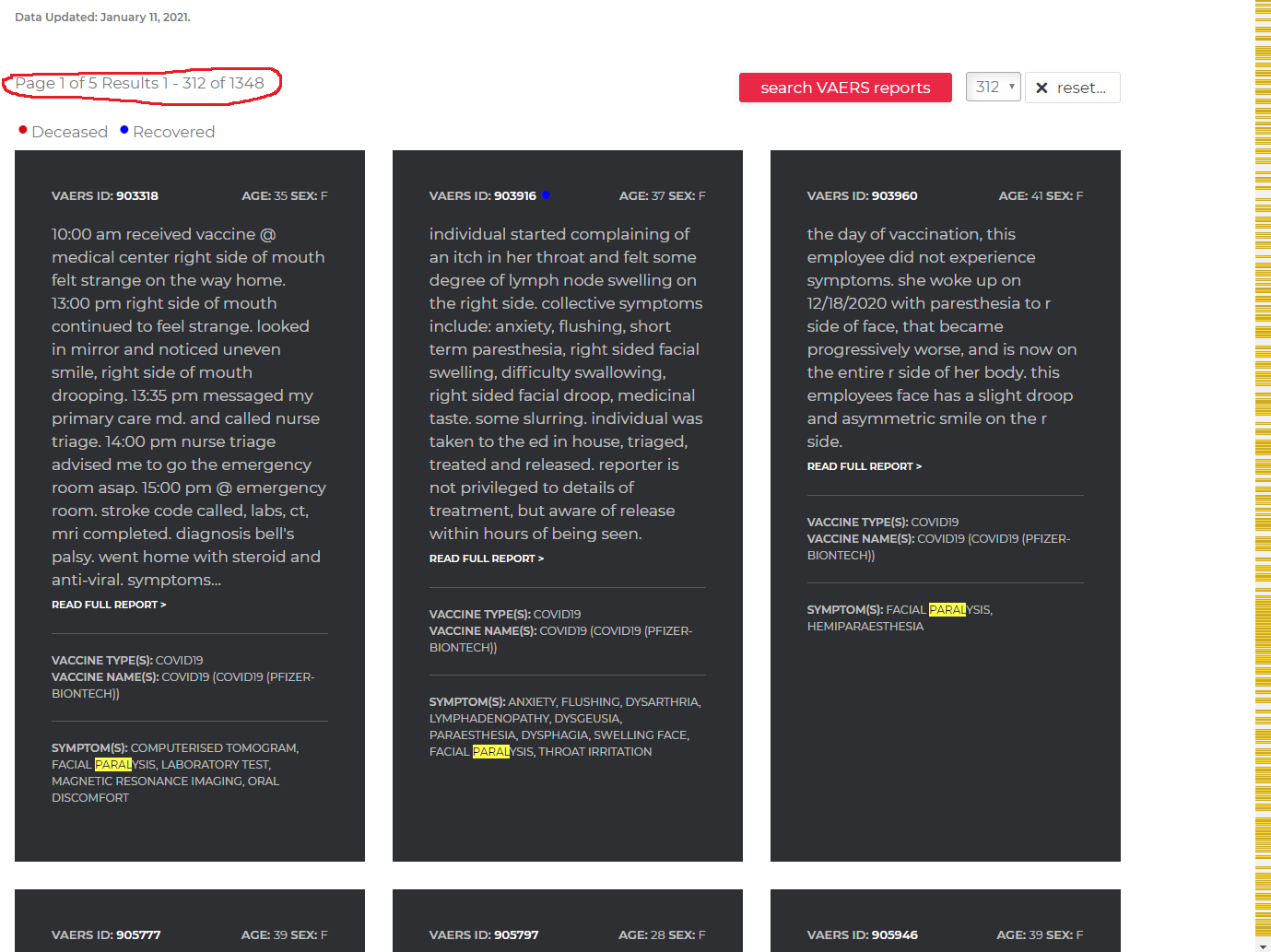Open full report for VAERS ID 903960
Viewport: 1271px width, 952px height.
(865, 466)
